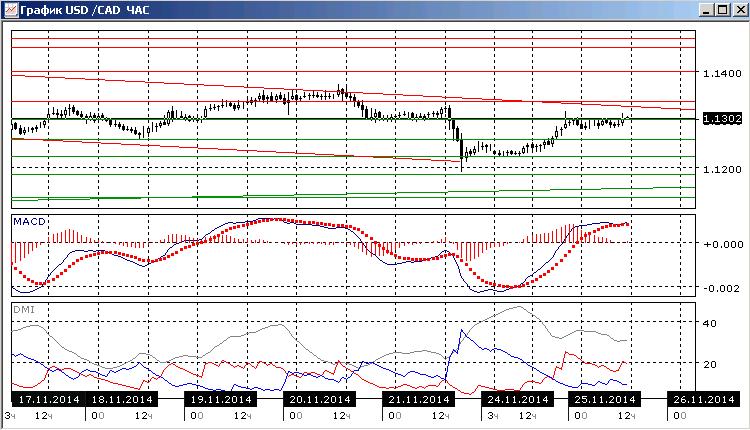Select the 18.11.2014 date label
The image size is (750, 430).
click(121, 399)
